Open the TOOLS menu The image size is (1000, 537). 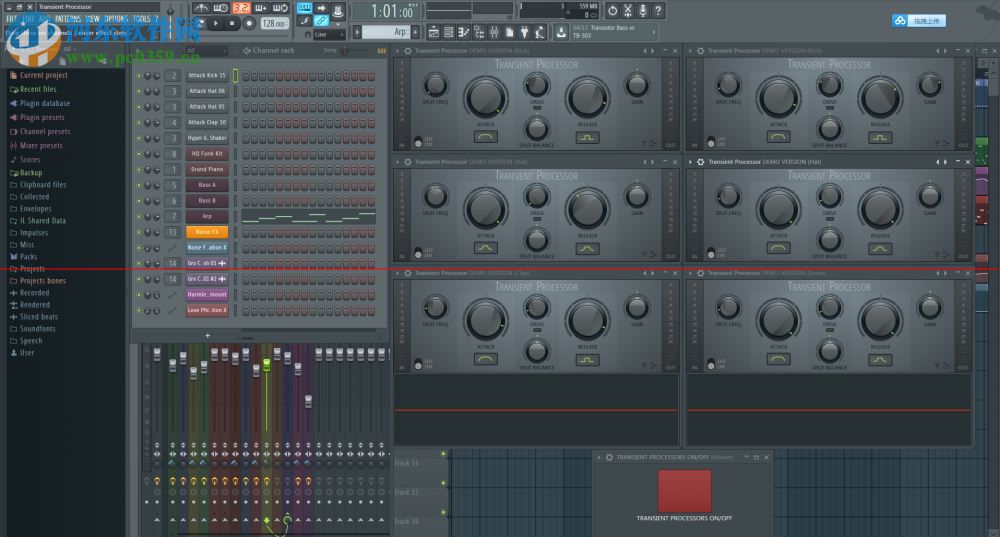tap(142, 19)
